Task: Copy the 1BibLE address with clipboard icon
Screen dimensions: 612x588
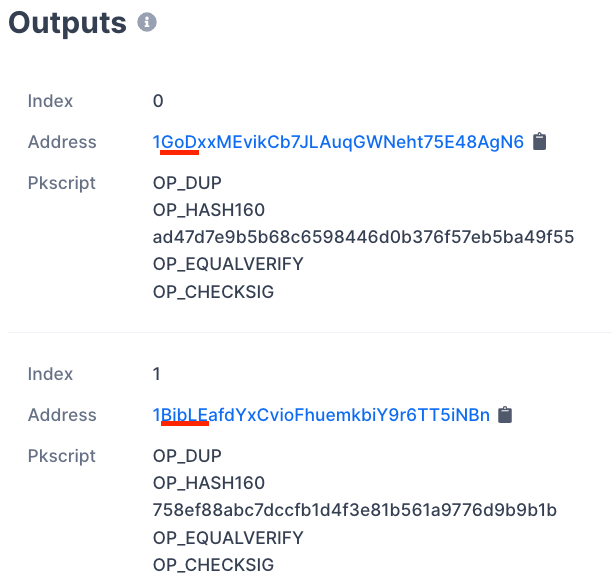Action: coord(506,415)
